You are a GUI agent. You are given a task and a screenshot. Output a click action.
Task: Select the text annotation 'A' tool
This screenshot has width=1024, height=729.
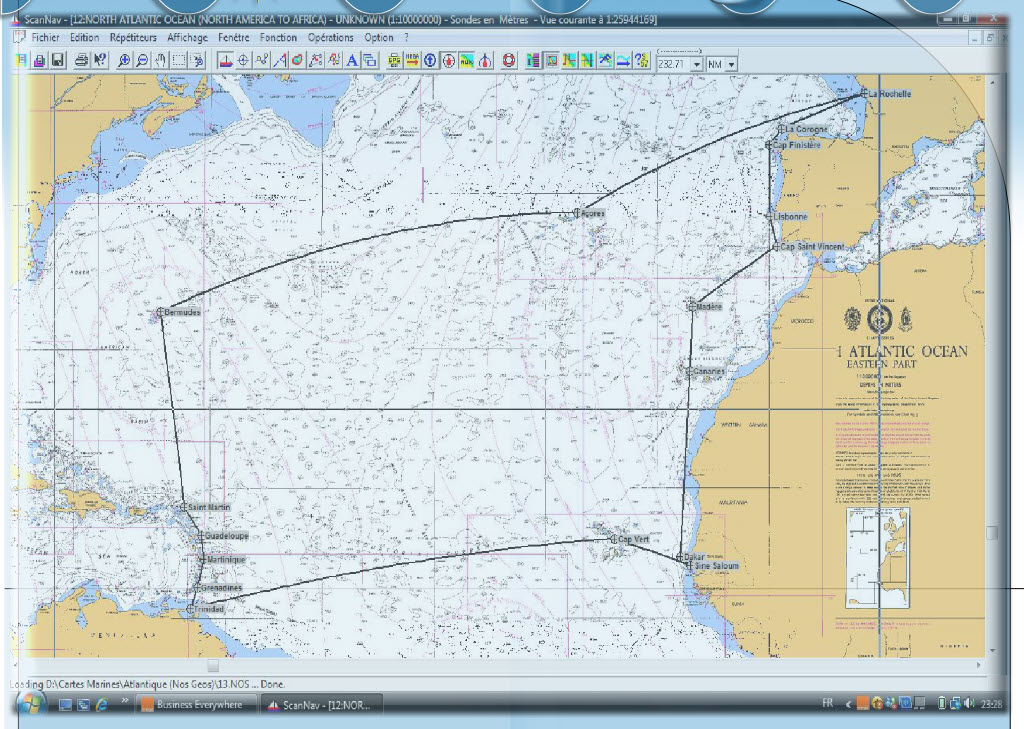(352, 60)
